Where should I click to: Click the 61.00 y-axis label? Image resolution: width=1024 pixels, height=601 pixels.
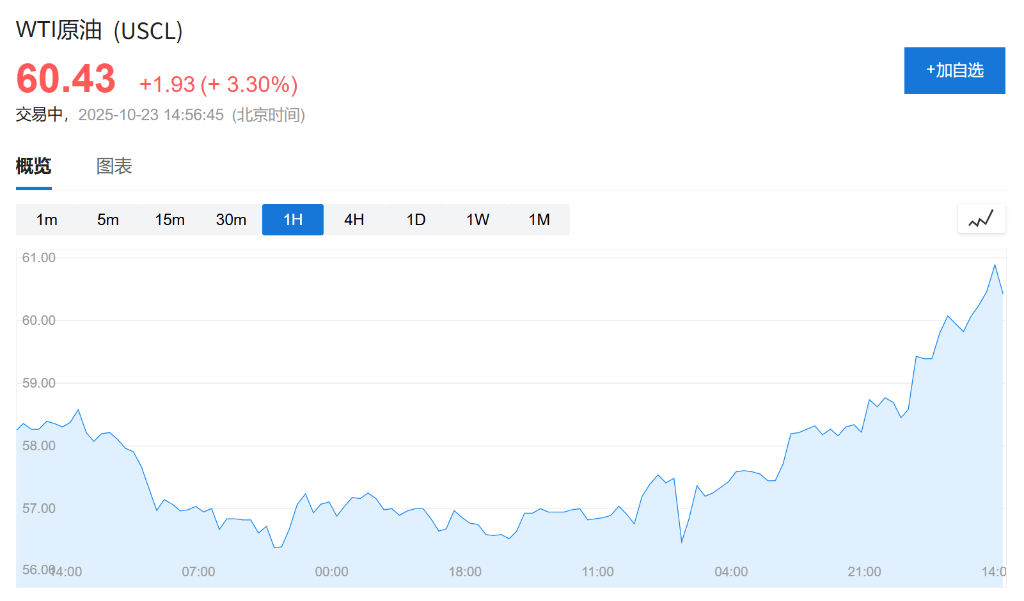click(x=38, y=258)
